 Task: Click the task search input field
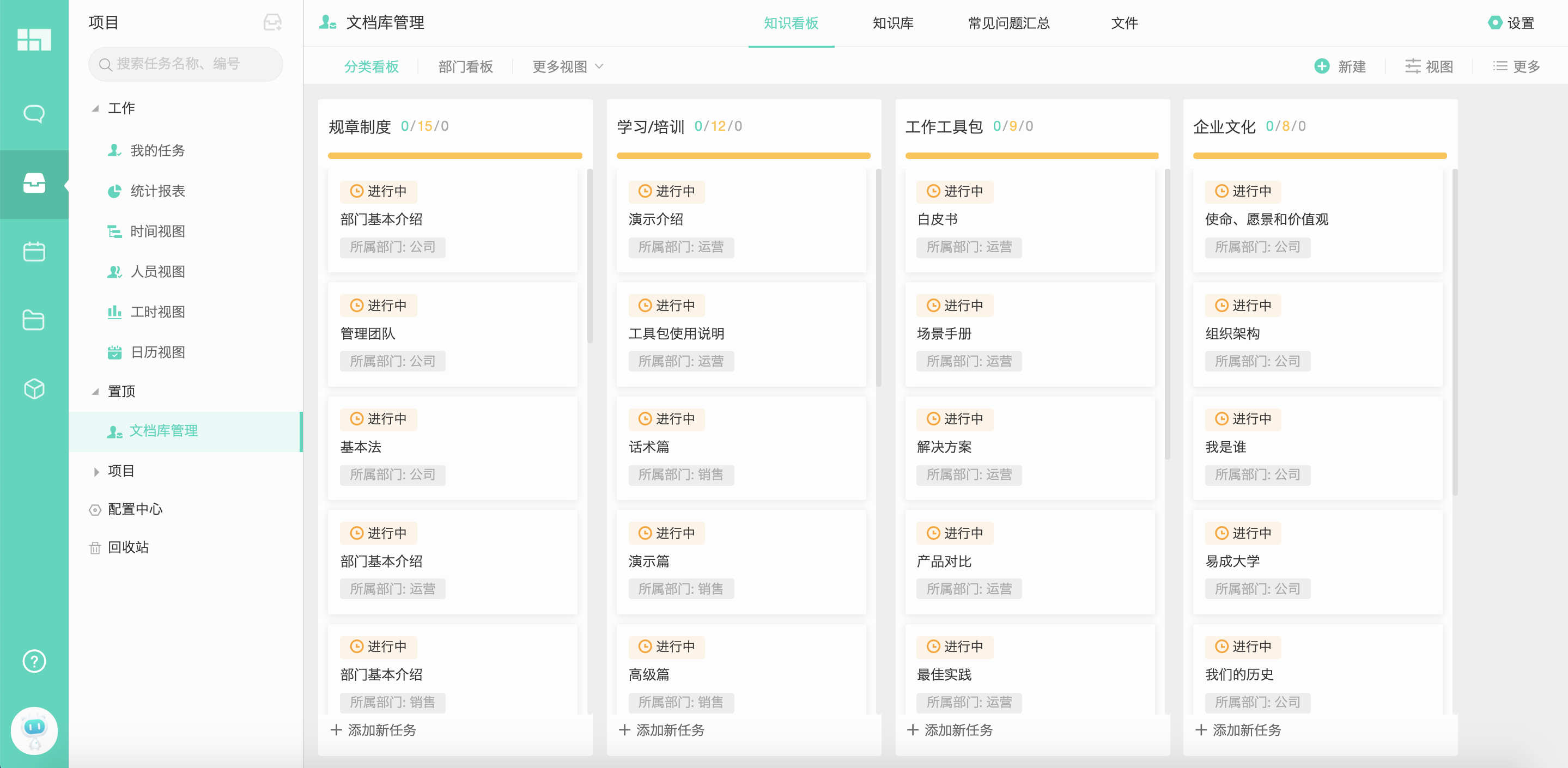185,64
